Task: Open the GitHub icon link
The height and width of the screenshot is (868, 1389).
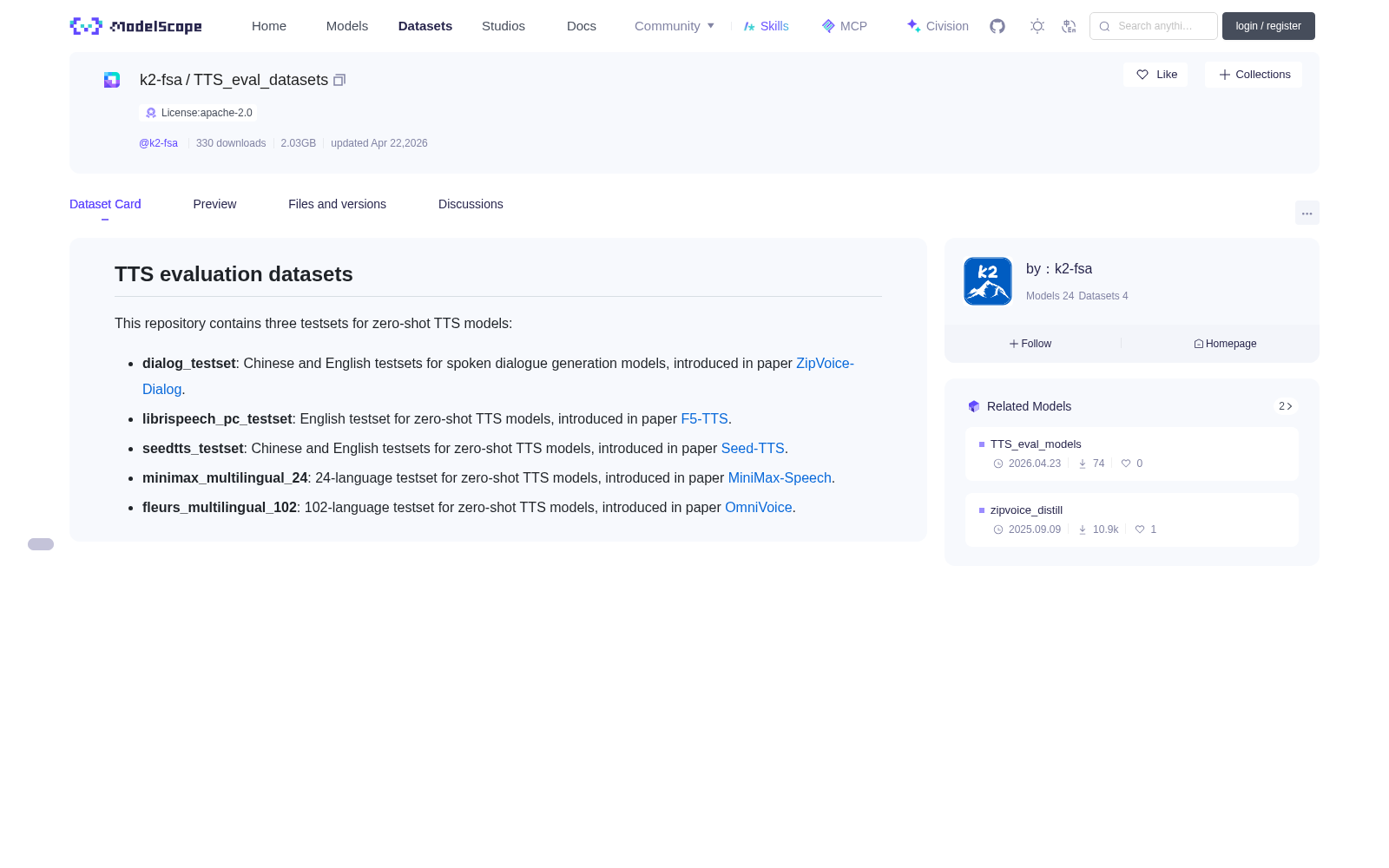Action: (997, 26)
